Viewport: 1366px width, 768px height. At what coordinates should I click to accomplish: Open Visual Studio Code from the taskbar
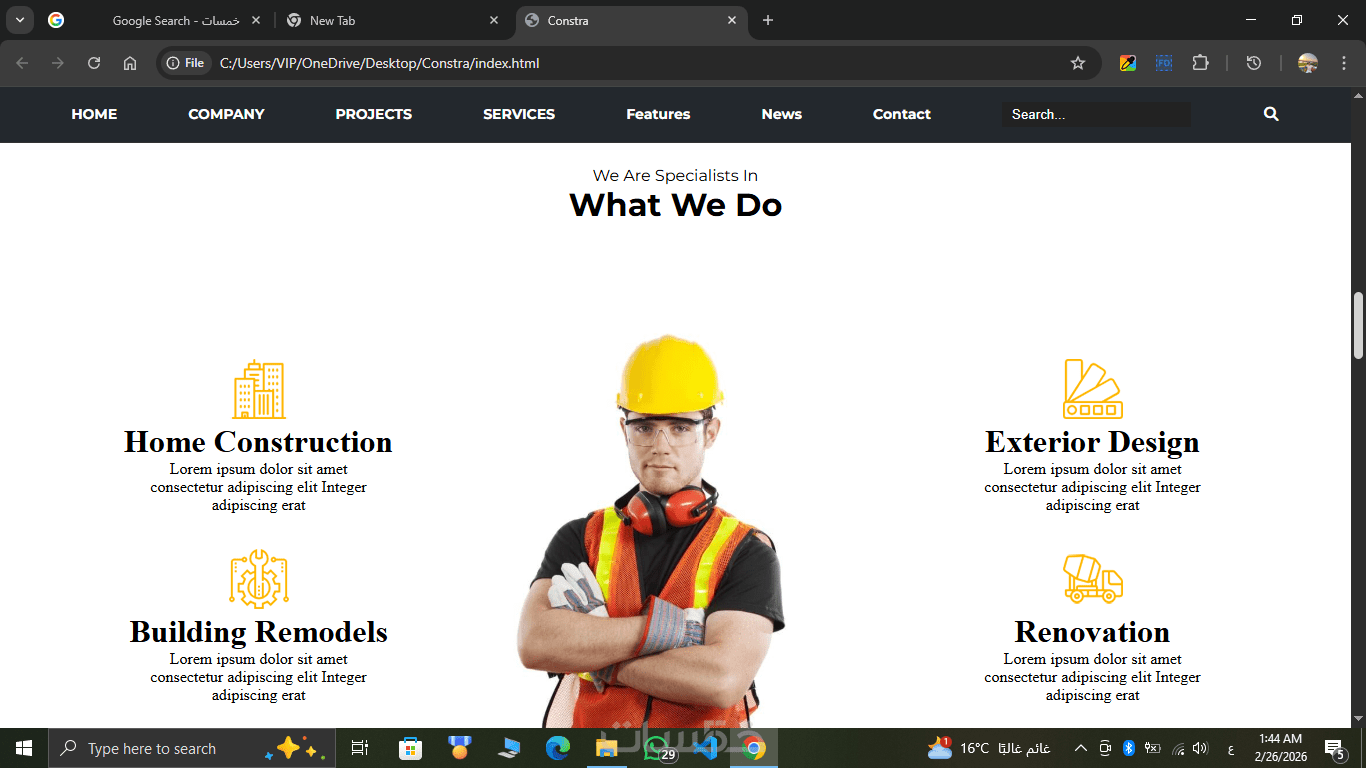coord(706,748)
